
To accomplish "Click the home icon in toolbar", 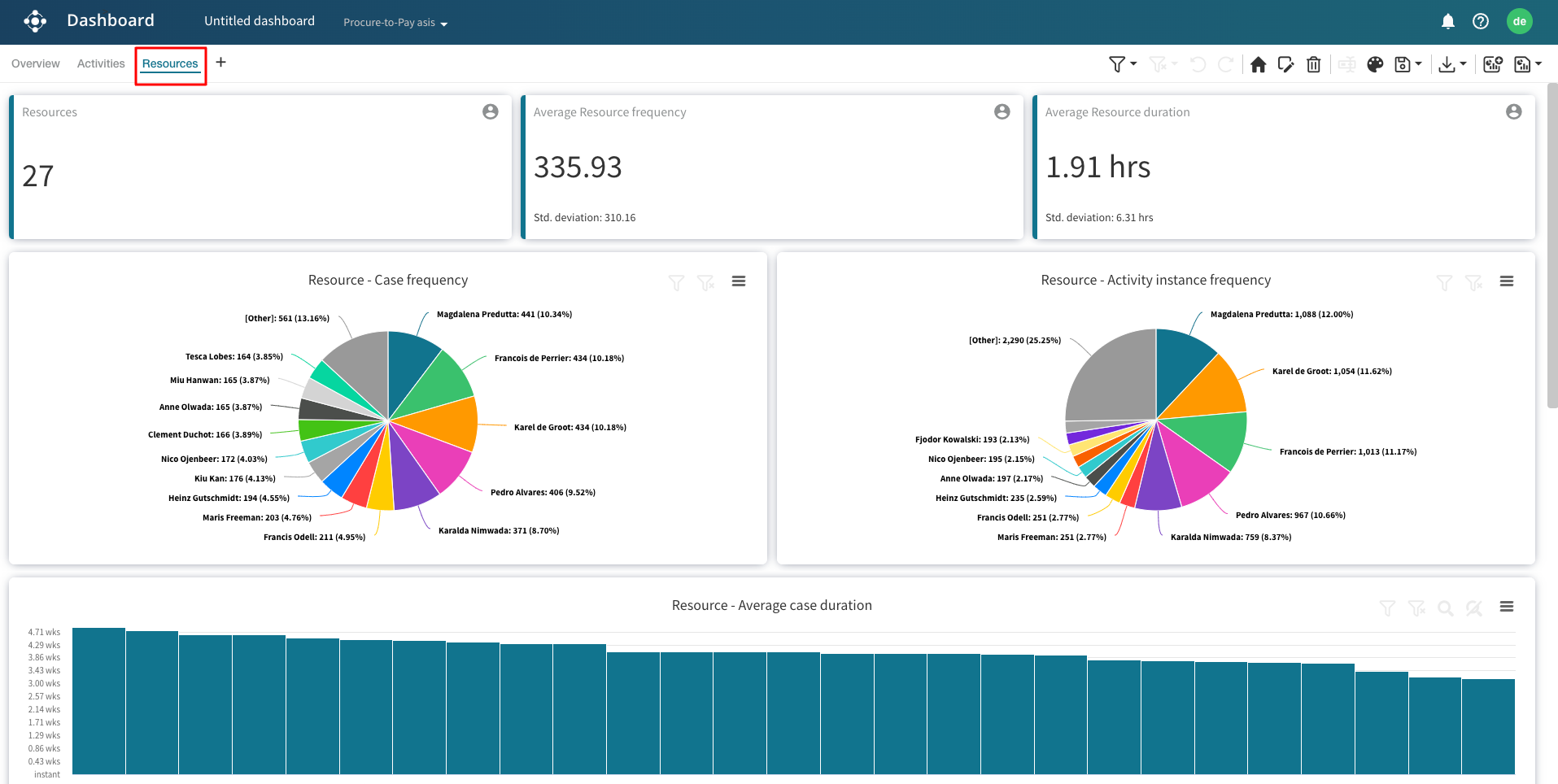I will (1258, 64).
